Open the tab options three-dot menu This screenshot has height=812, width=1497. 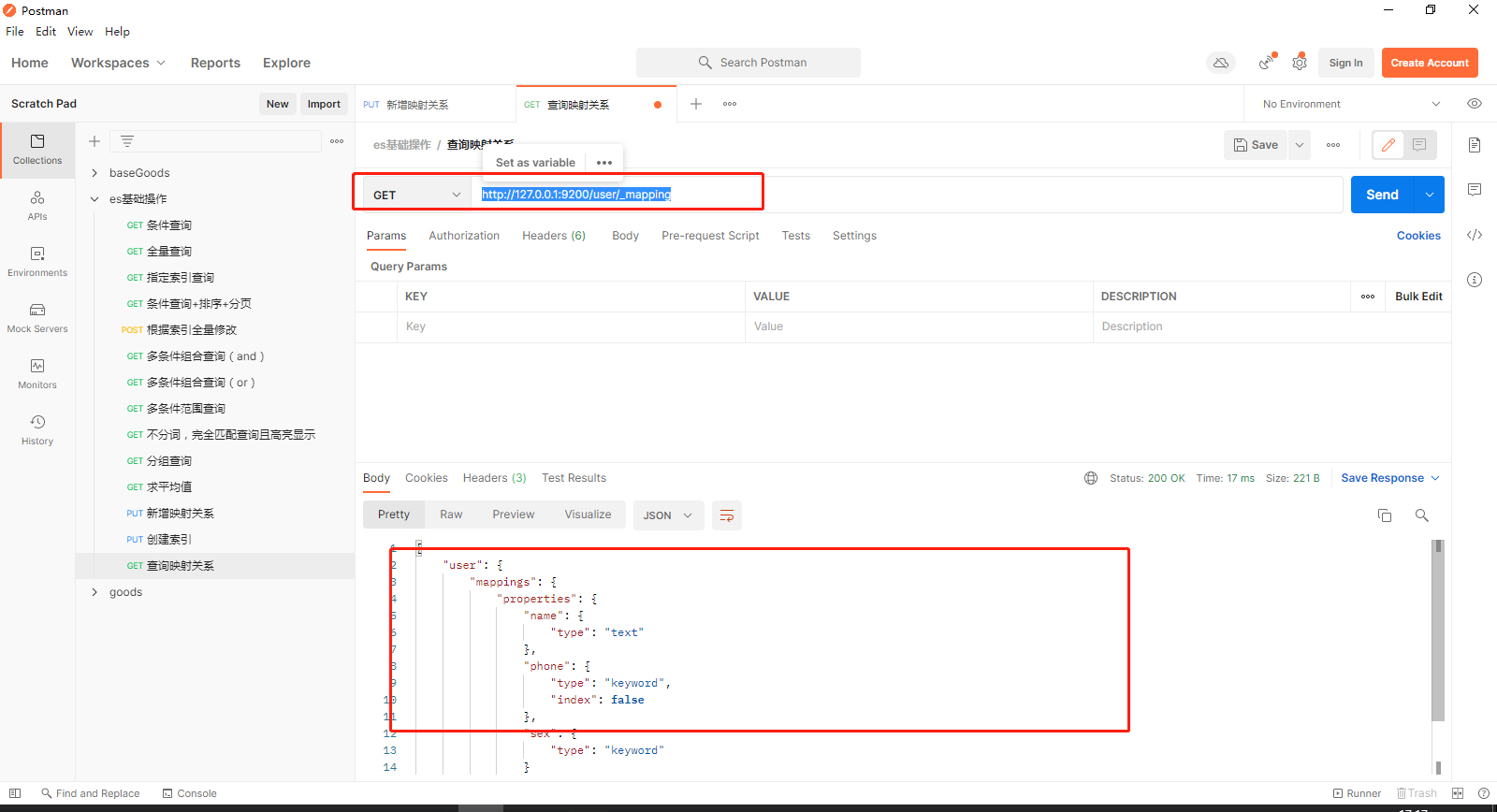[730, 104]
